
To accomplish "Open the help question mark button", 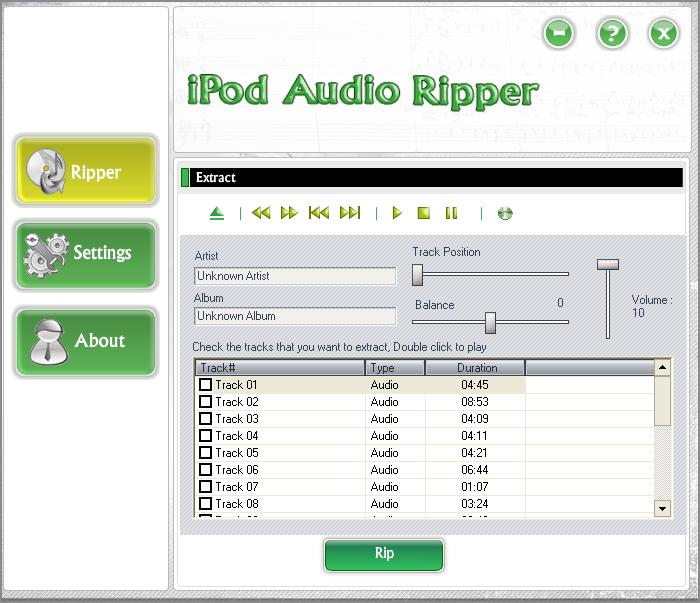I will [612, 33].
